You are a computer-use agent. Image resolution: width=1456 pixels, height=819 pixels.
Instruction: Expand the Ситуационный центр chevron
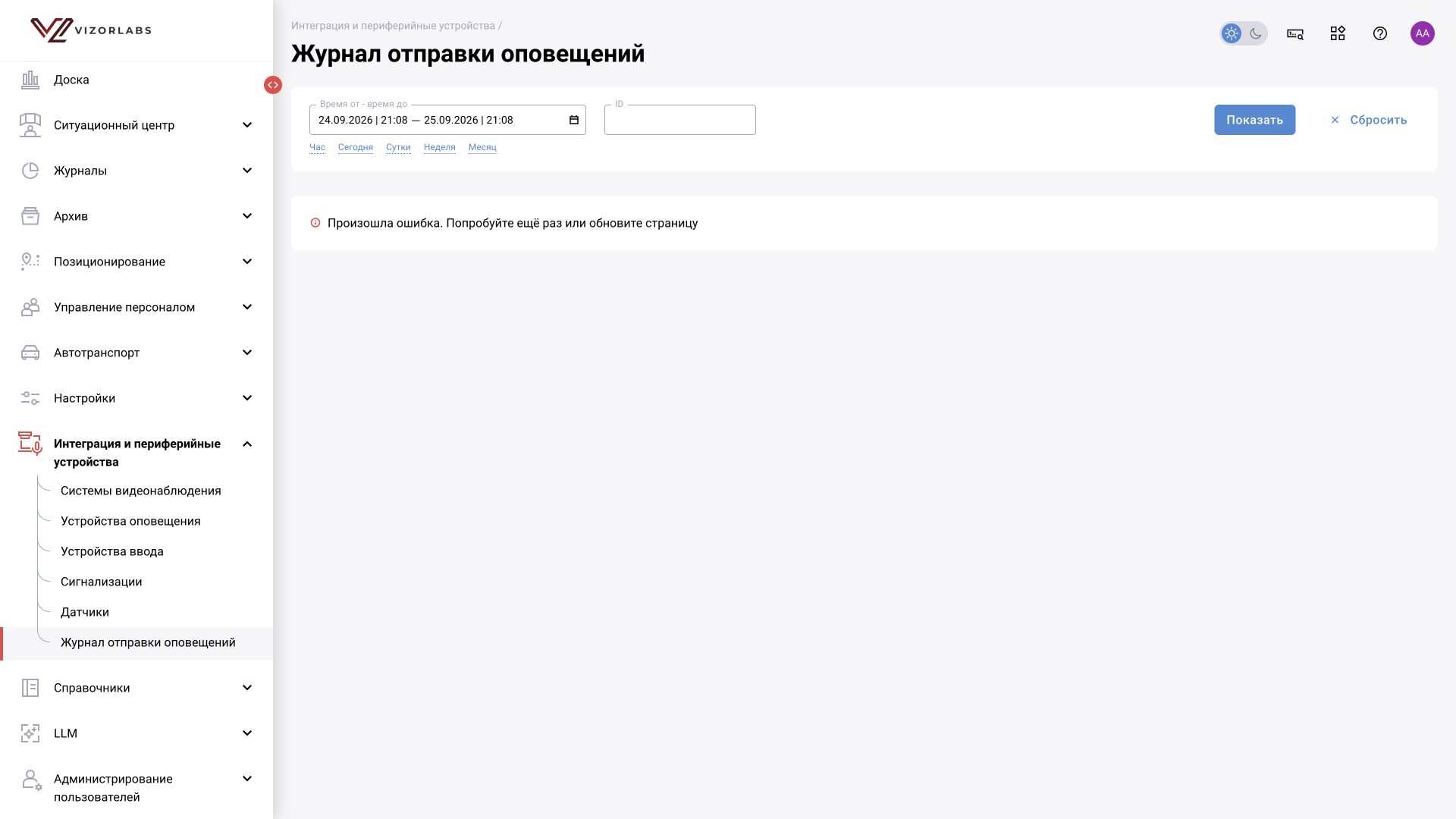click(x=247, y=125)
